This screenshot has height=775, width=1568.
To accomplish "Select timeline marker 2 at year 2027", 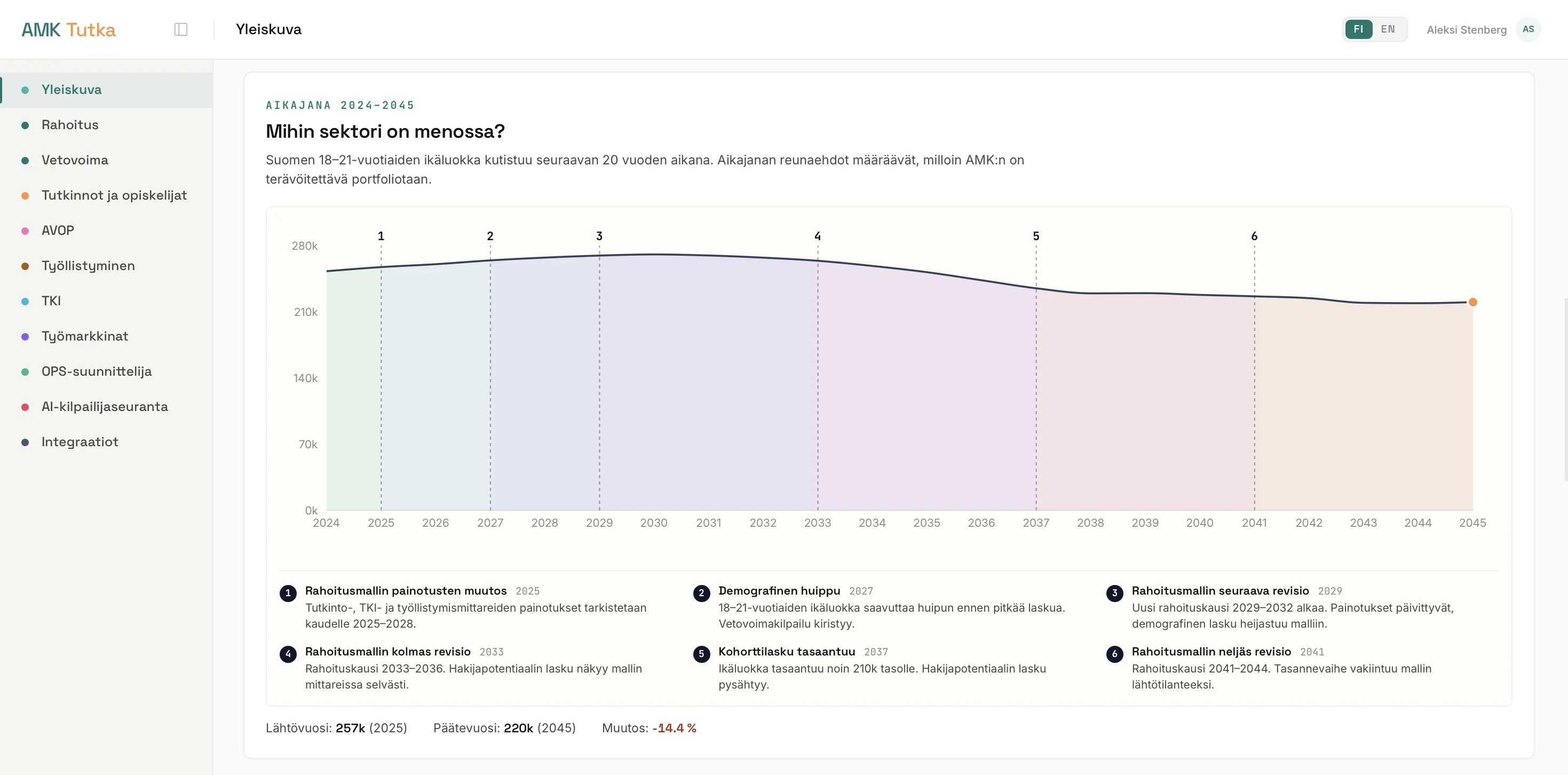I will (490, 235).
